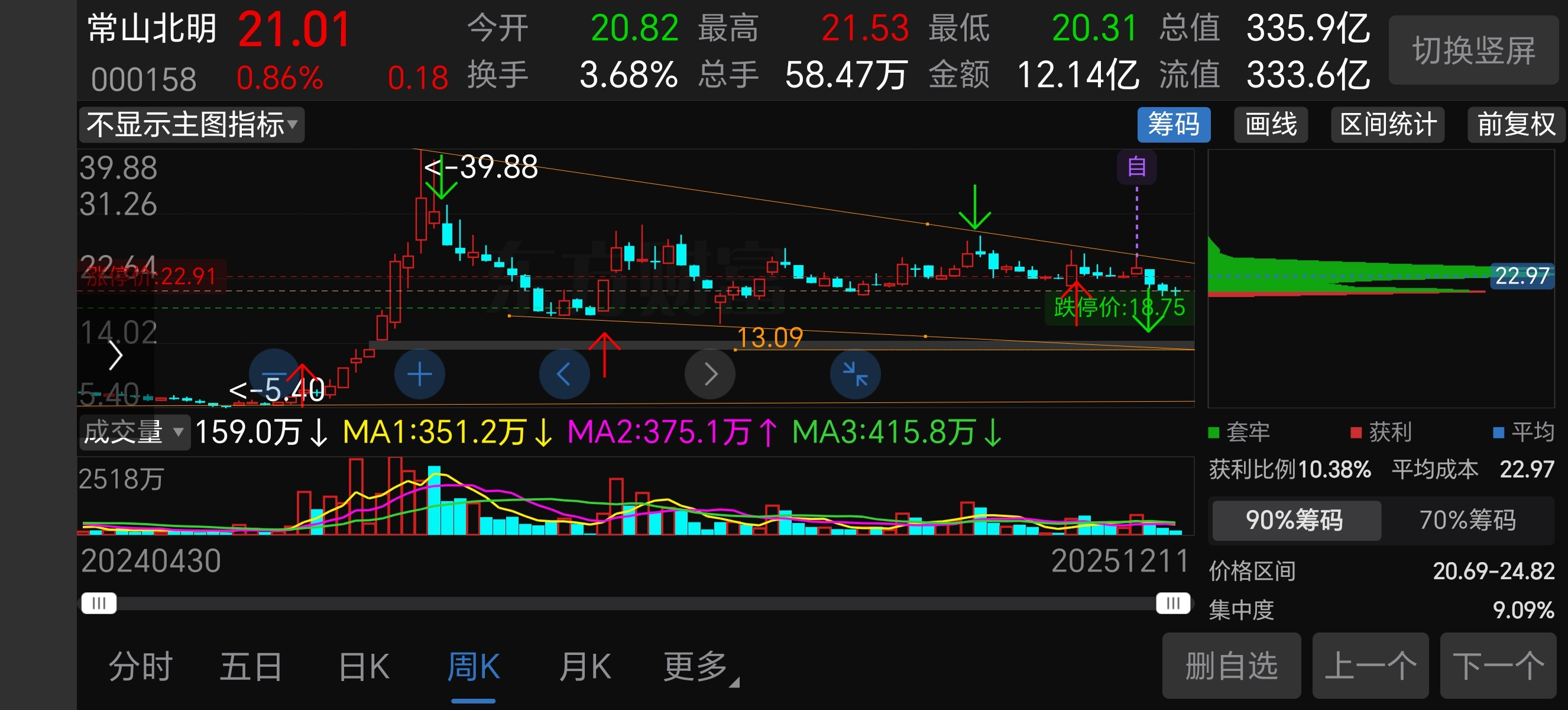Select the 90%筹码 option
This screenshot has width=1568, height=710.
coord(1296,520)
